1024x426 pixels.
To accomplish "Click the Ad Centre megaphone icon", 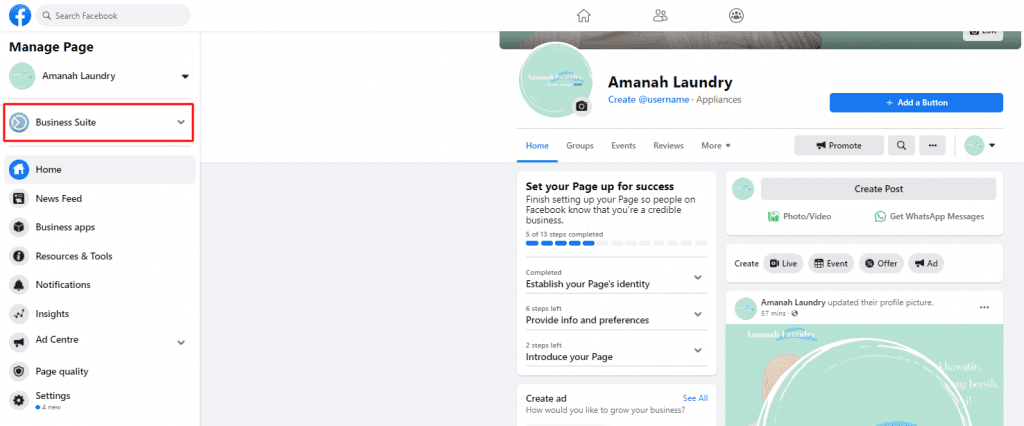I will (19, 342).
